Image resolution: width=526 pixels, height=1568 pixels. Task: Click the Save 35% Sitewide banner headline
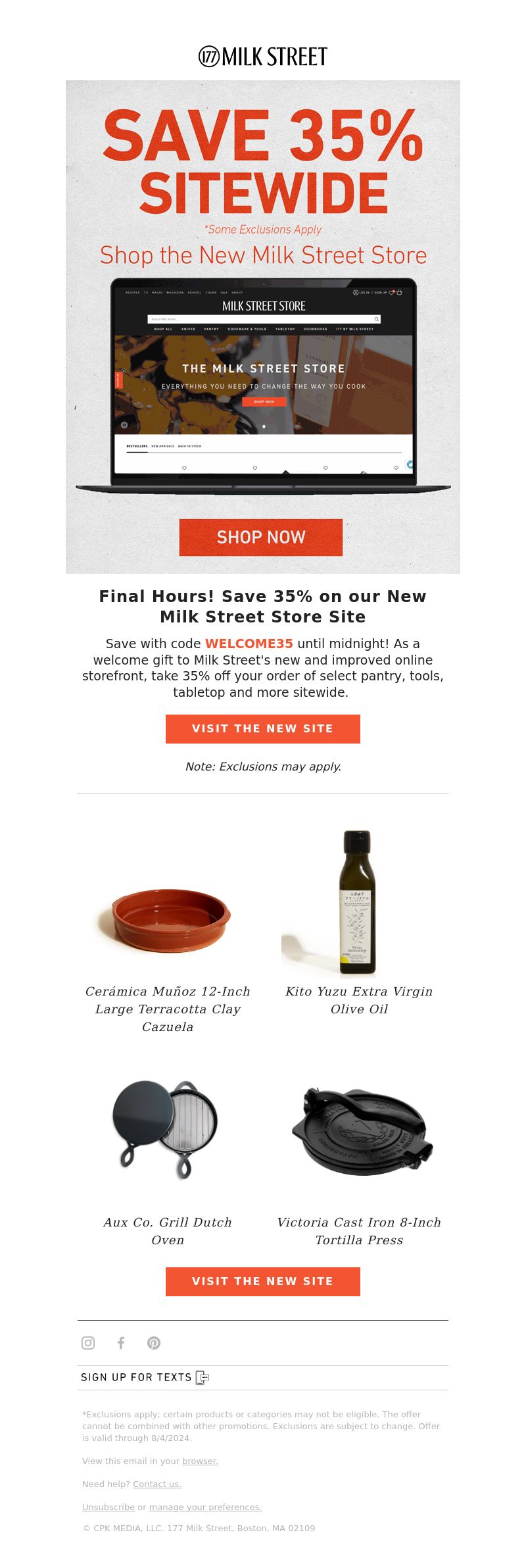[x=263, y=161]
